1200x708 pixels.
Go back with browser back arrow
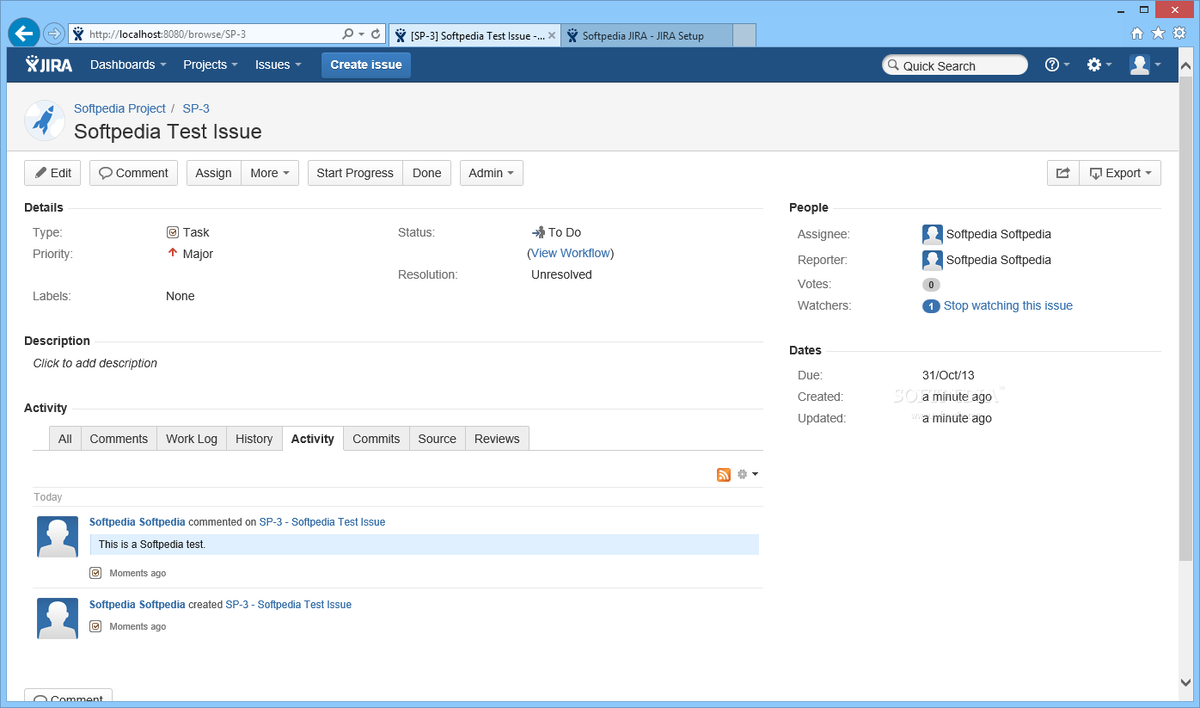pyautogui.click(x=24, y=33)
